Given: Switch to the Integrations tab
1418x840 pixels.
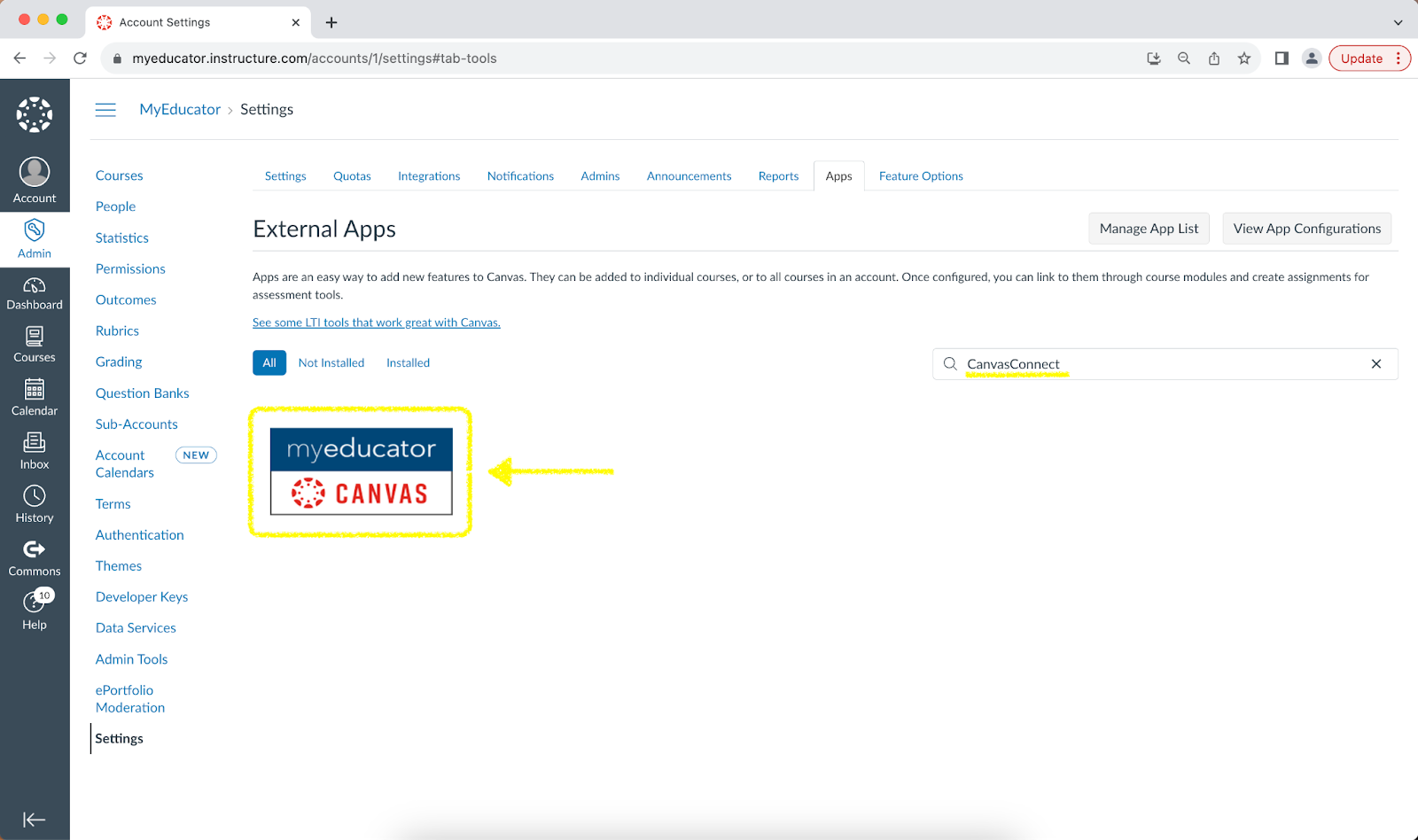Looking at the screenshot, I should click(x=429, y=176).
